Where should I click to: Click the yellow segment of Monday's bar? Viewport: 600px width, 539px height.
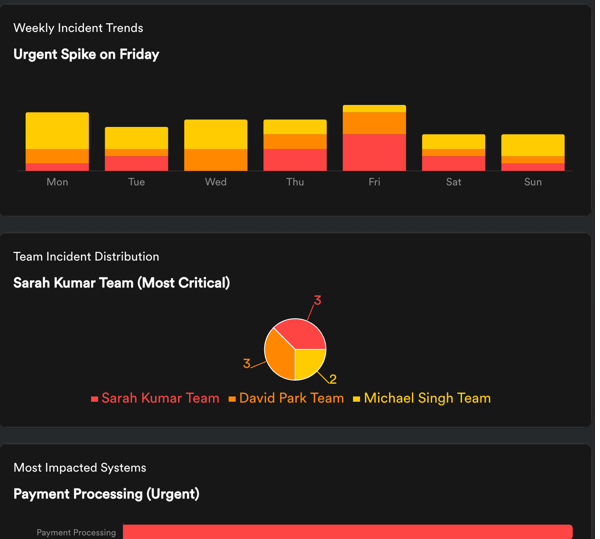[57, 131]
